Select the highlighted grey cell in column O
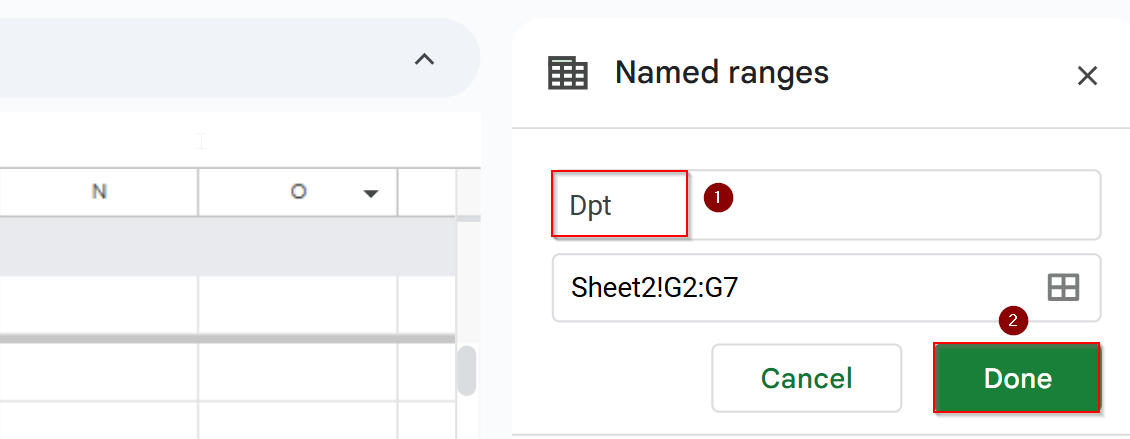 coord(298,247)
